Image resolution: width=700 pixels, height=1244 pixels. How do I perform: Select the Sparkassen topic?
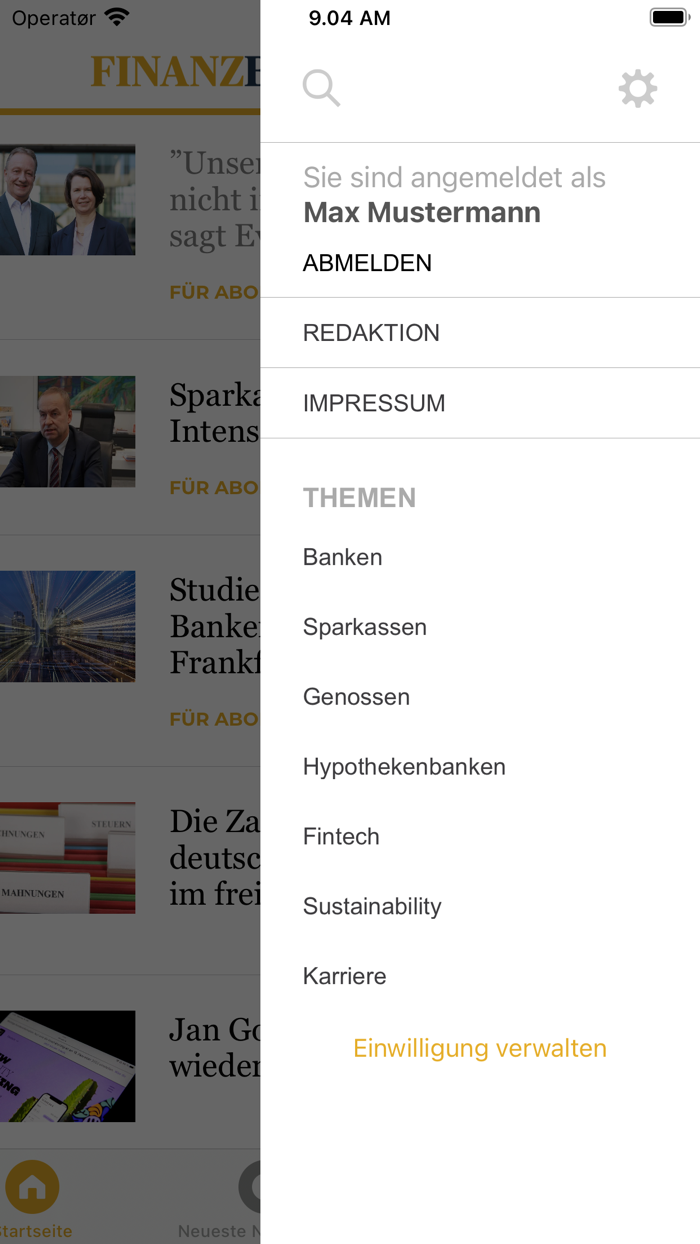pyautogui.click(x=364, y=627)
